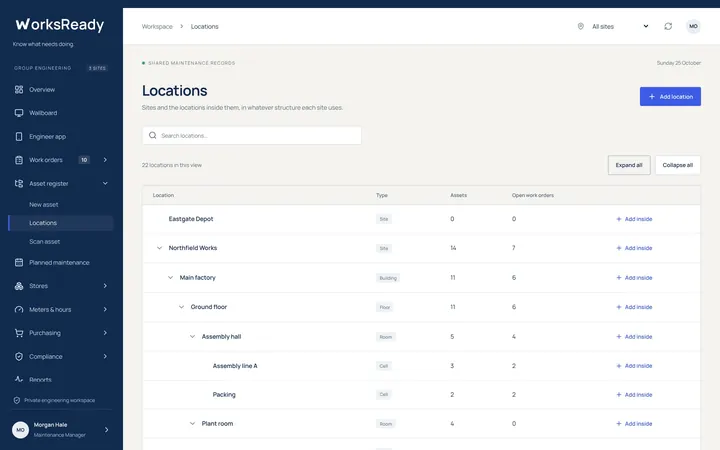Image resolution: width=720 pixels, height=450 pixels.
Task: Expand the Purchasing submenu chevron
Action: 105,333
